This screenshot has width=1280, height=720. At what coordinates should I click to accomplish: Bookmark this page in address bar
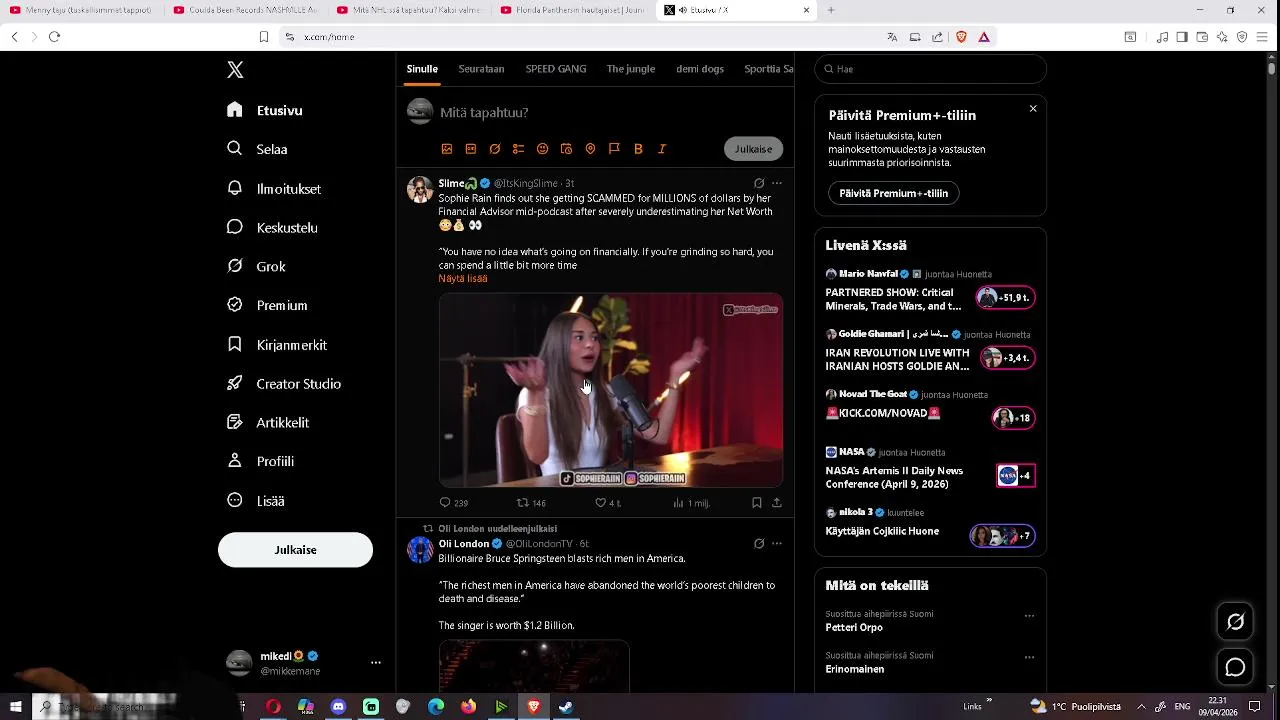tap(264, 37)
